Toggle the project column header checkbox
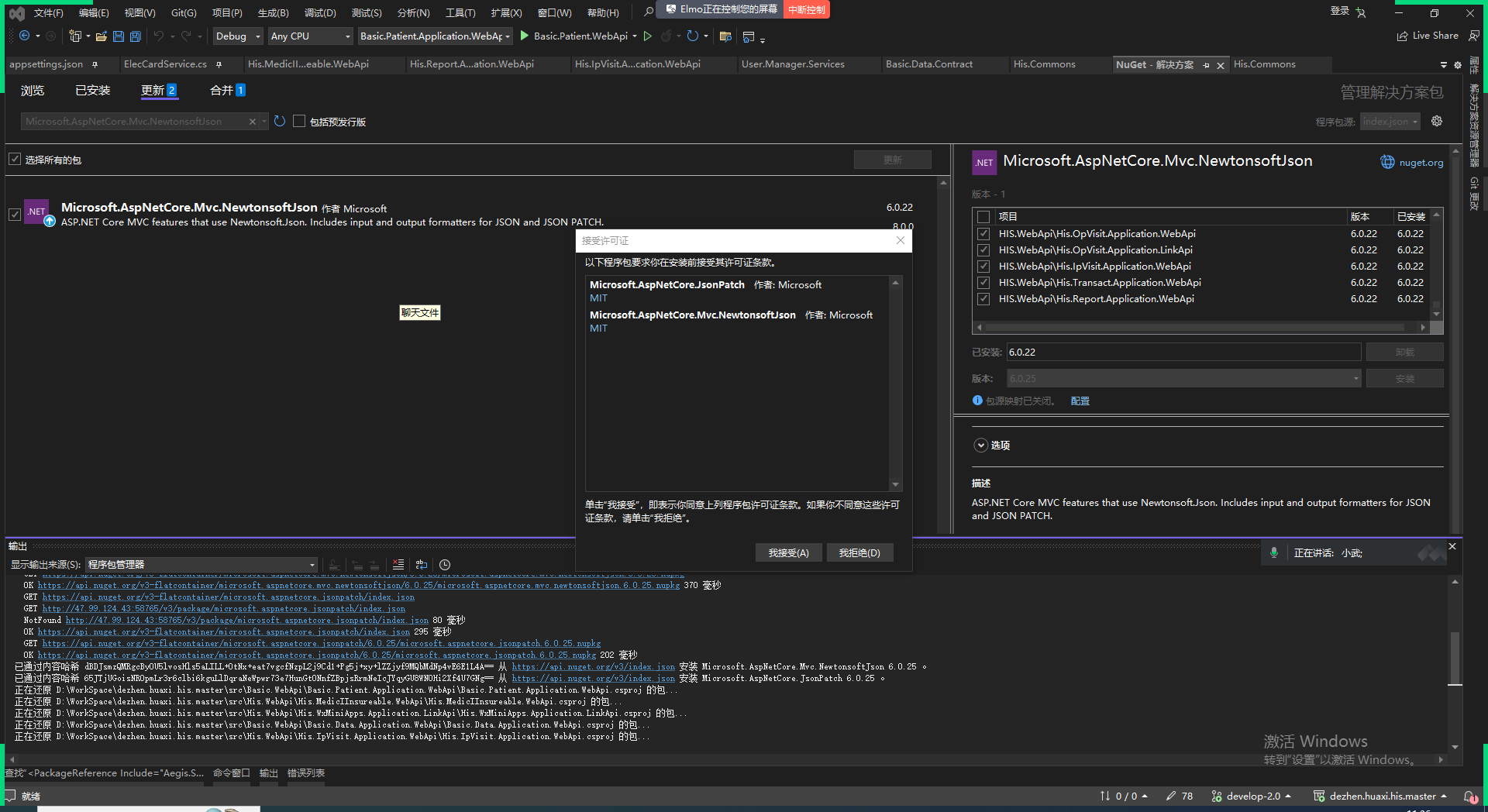Screen dimensions: 1488x812 (x=983, y=217)
